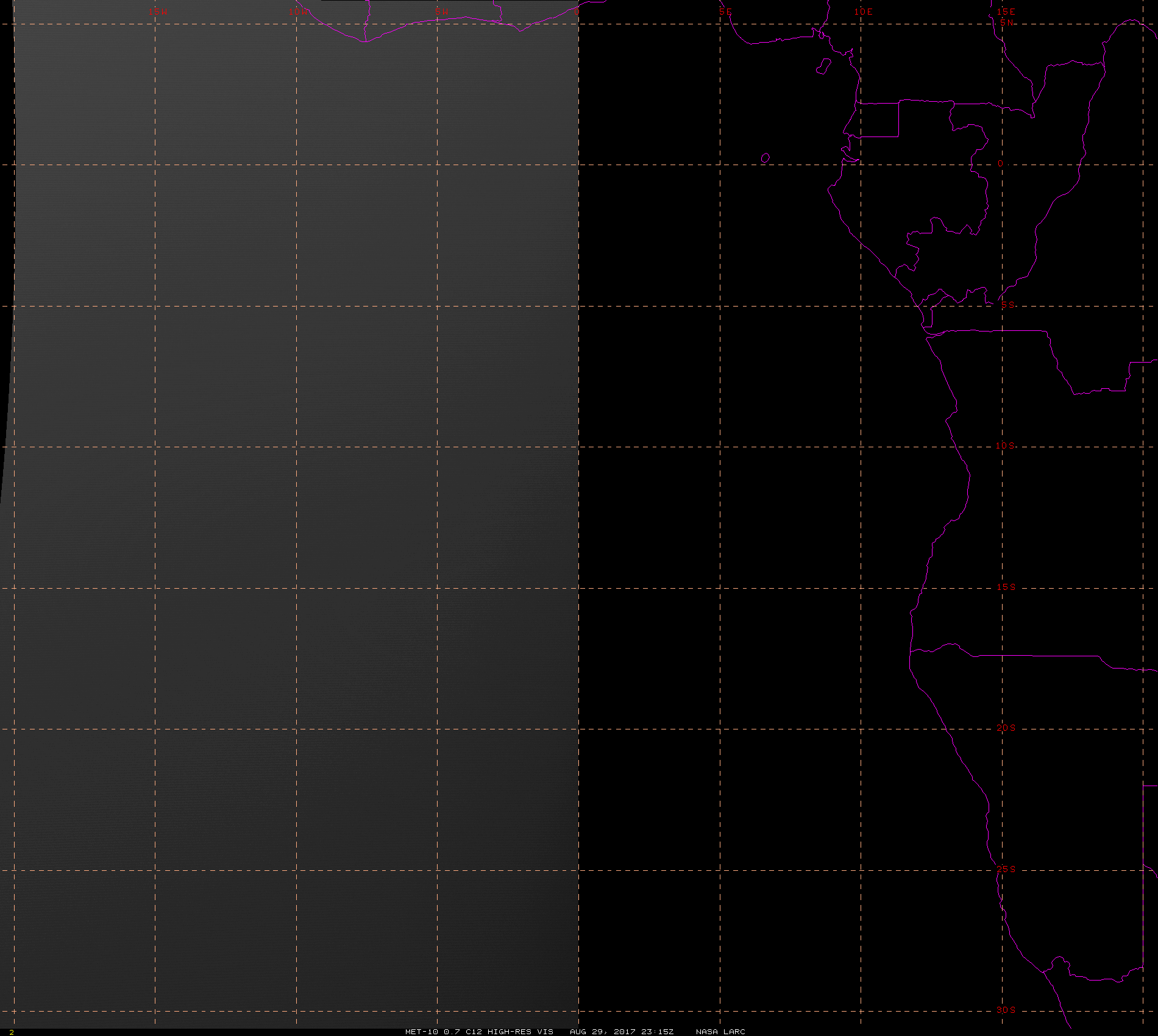
Task: Click the 5N latitude label
Action: click(1007, 23)
